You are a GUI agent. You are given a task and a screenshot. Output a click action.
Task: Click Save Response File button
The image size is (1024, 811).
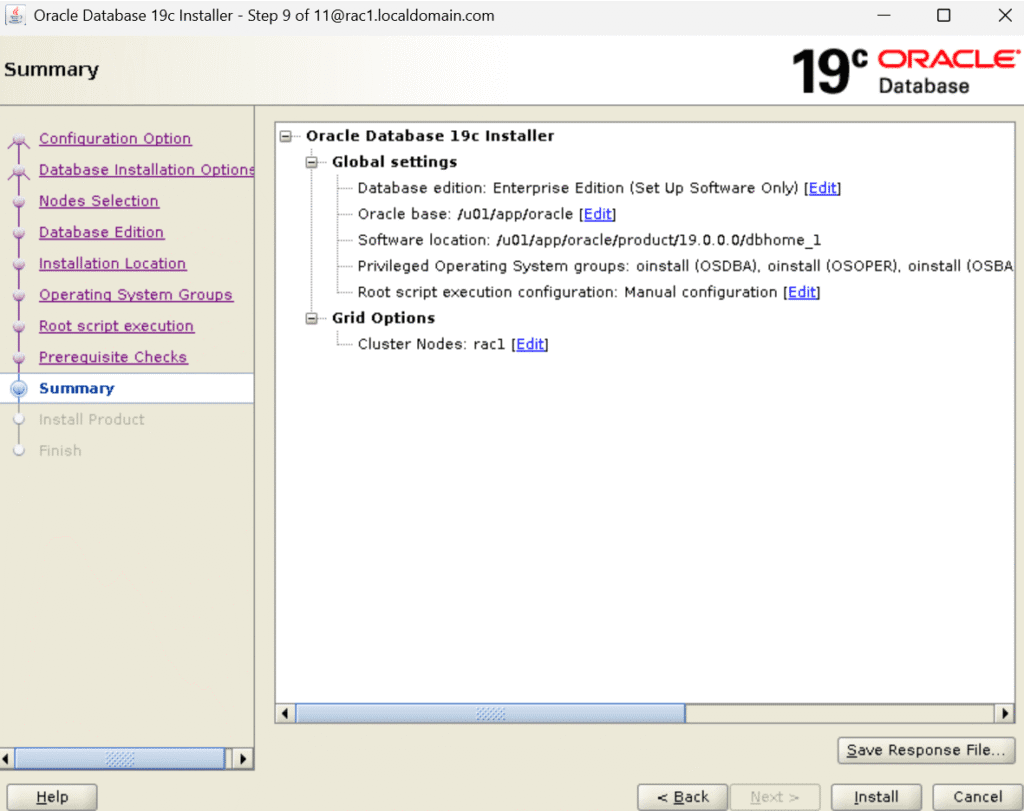[x=926, y=750]
